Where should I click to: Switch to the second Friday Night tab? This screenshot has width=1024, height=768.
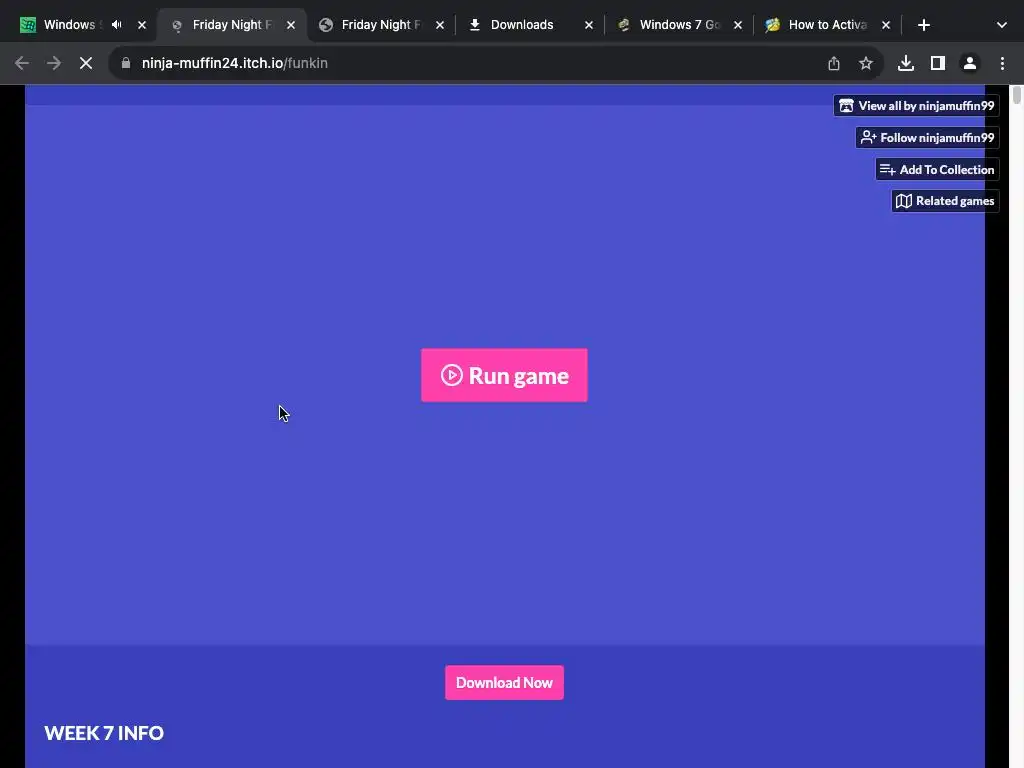click(x=372, y=25)
